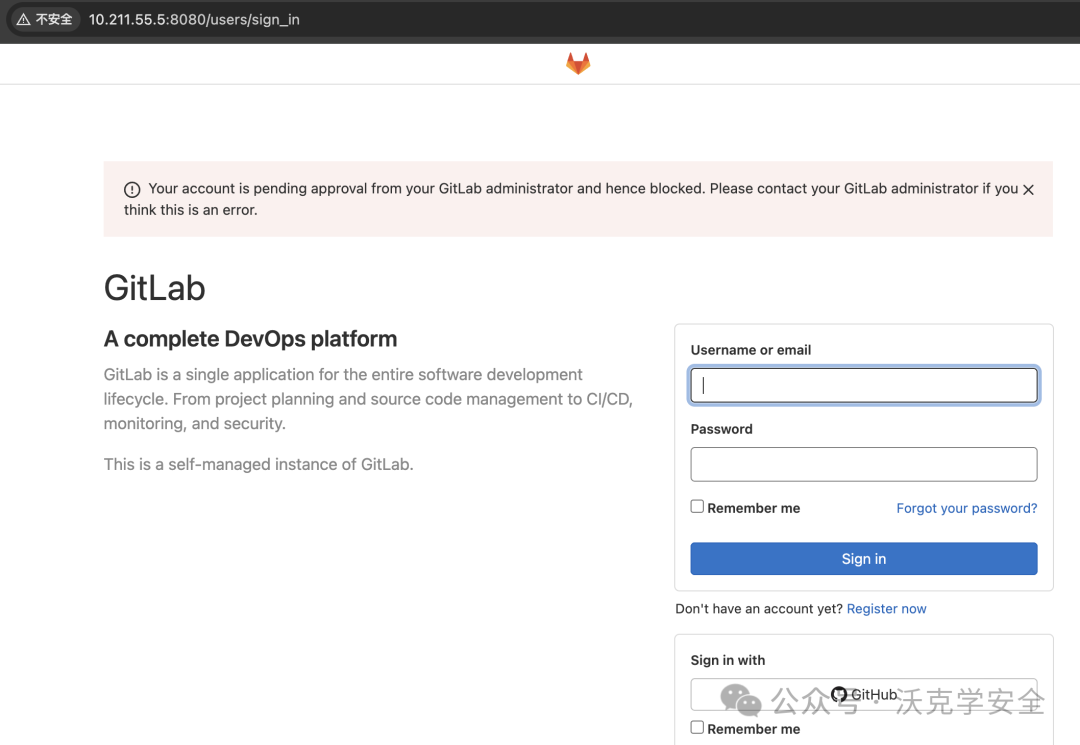Click the Sign in button
1080x745 pixels.
(864, 558)
